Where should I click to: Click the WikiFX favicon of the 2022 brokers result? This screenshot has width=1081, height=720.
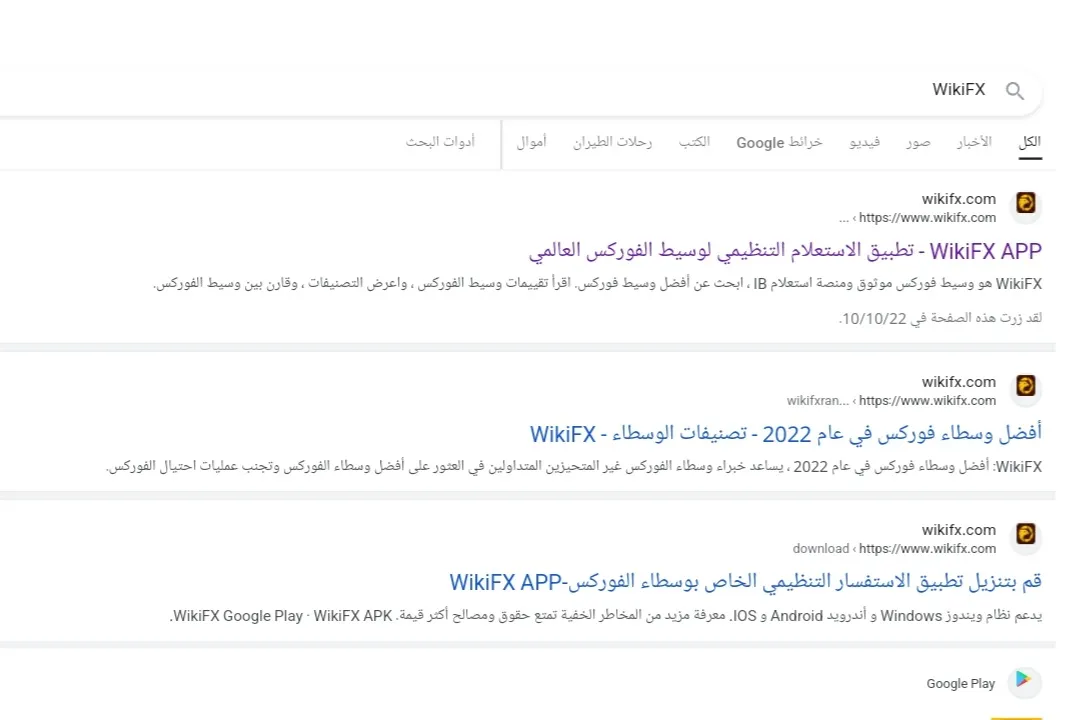click(x=1025, y=386)
